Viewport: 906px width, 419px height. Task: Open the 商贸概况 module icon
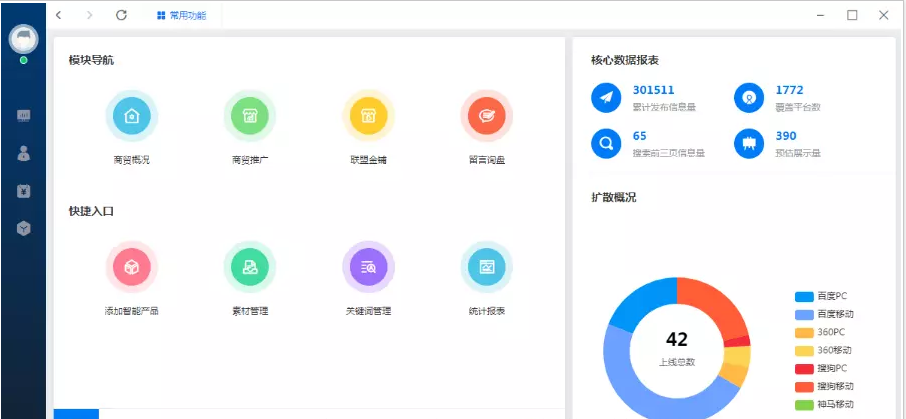[x=131, y=116]
